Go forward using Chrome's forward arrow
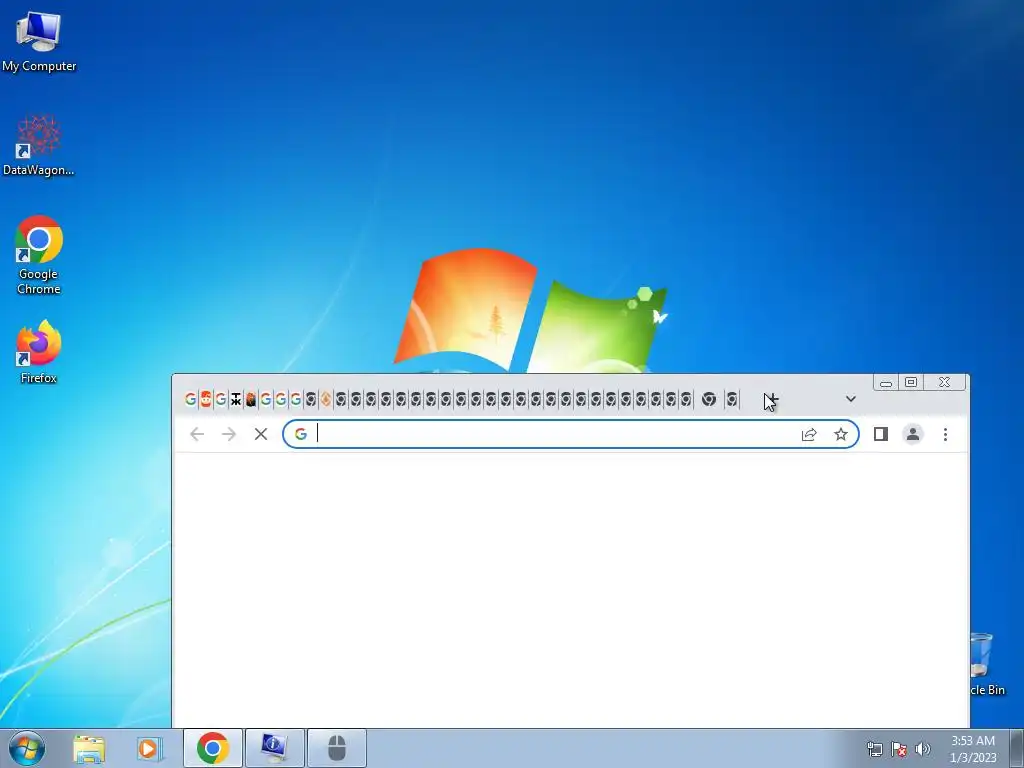The width and height of the screenshot is (1024, 768). point(229,434)
